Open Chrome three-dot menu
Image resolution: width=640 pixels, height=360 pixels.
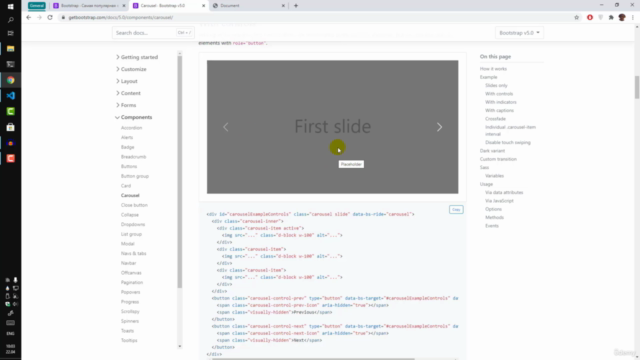tap(633, 18)
